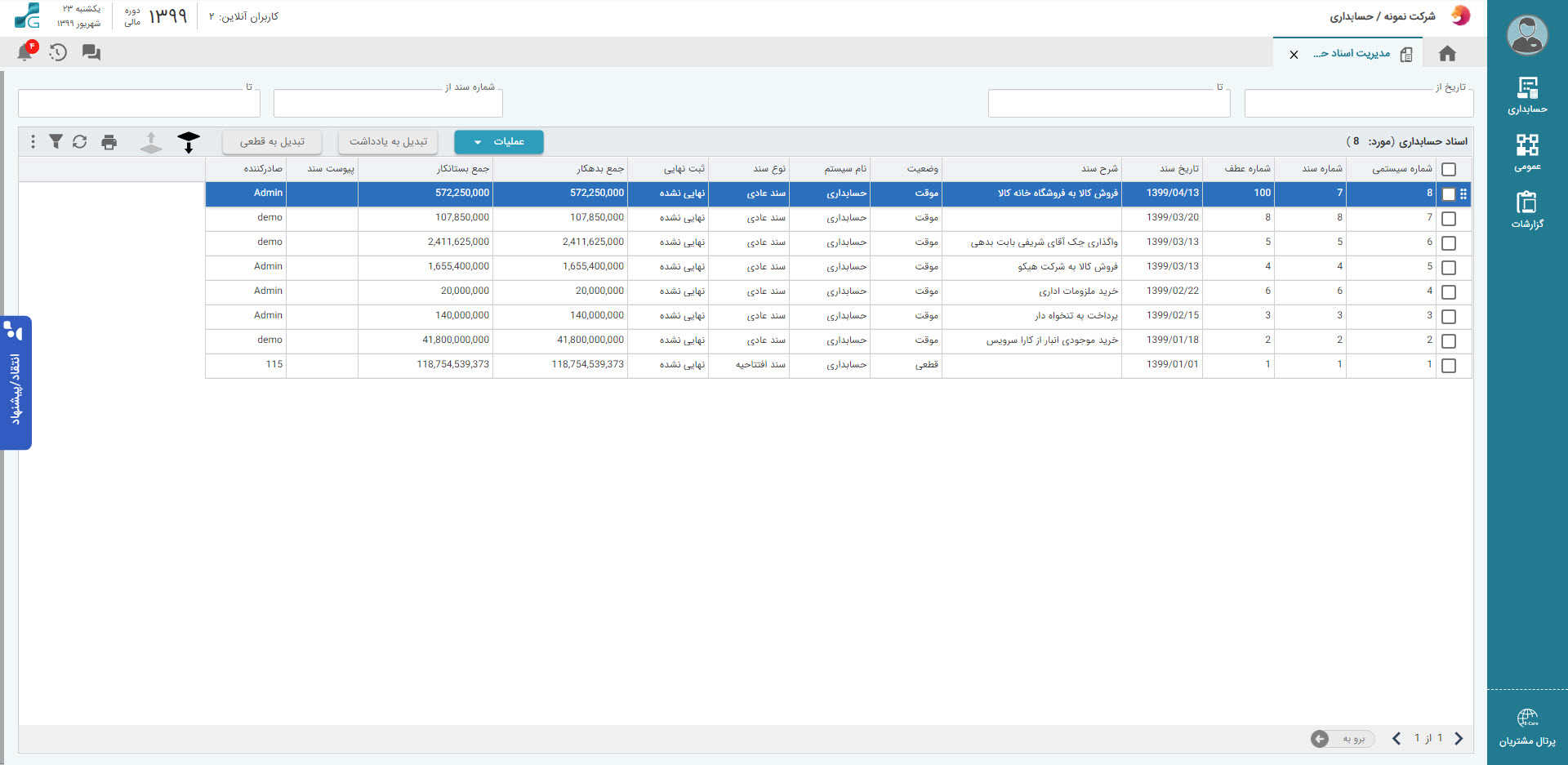Focus the document number 'تا' input
The image size is (1568, 765).
coord(139,104)
